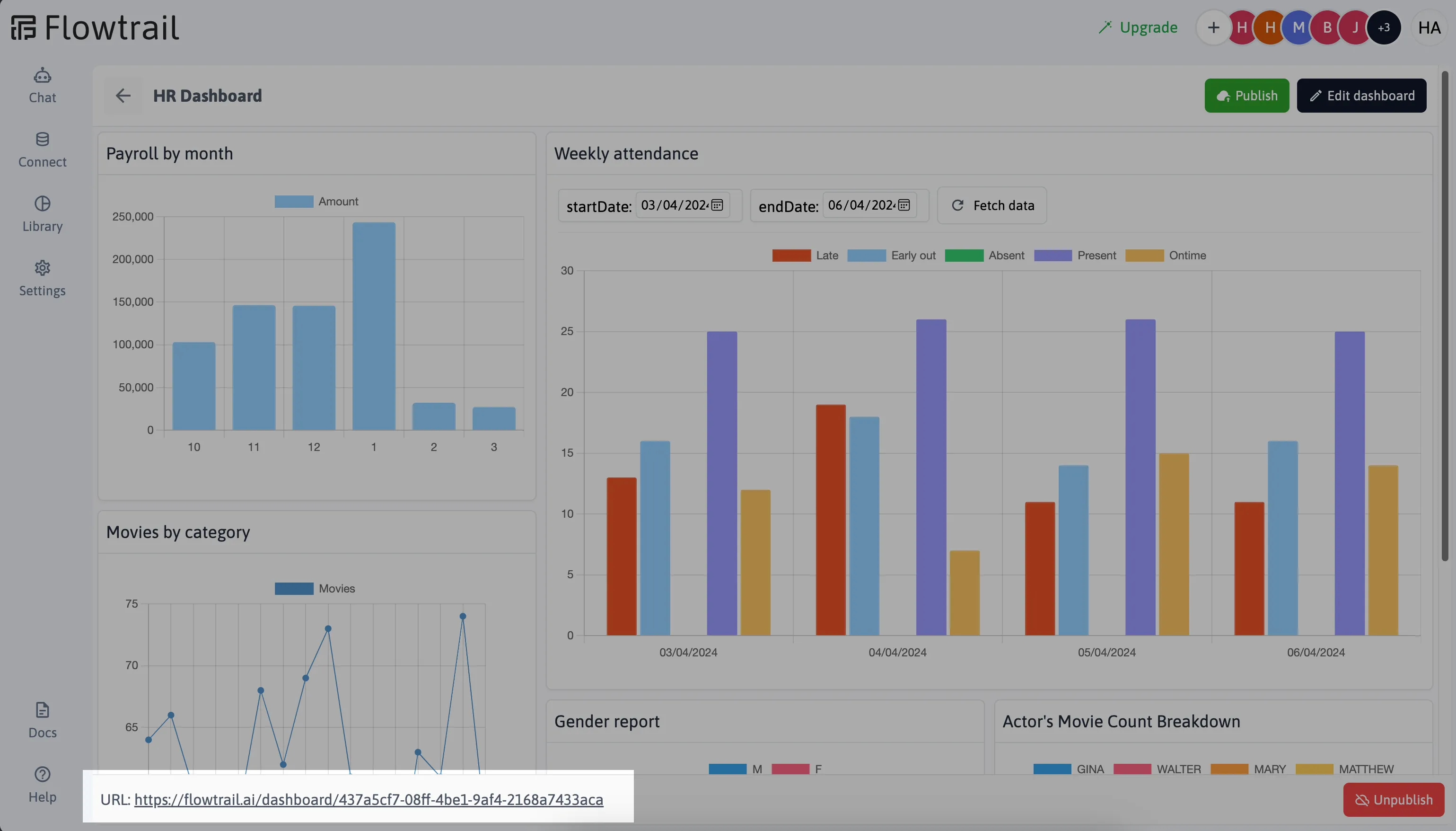This screenshot has width=1456, height=831.
Task: Show the +3 more members avatar
Action: (1384, 27)
